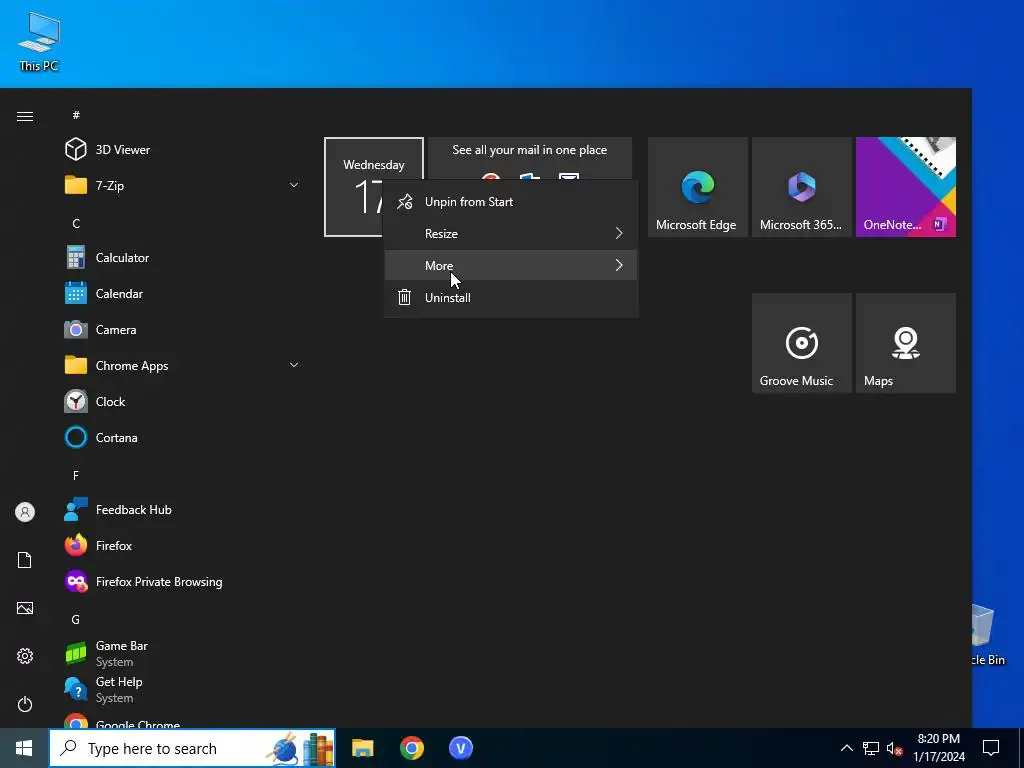Open the Settings gear icon
This screenshot has width=1024, height=768.
coord(25,656)
